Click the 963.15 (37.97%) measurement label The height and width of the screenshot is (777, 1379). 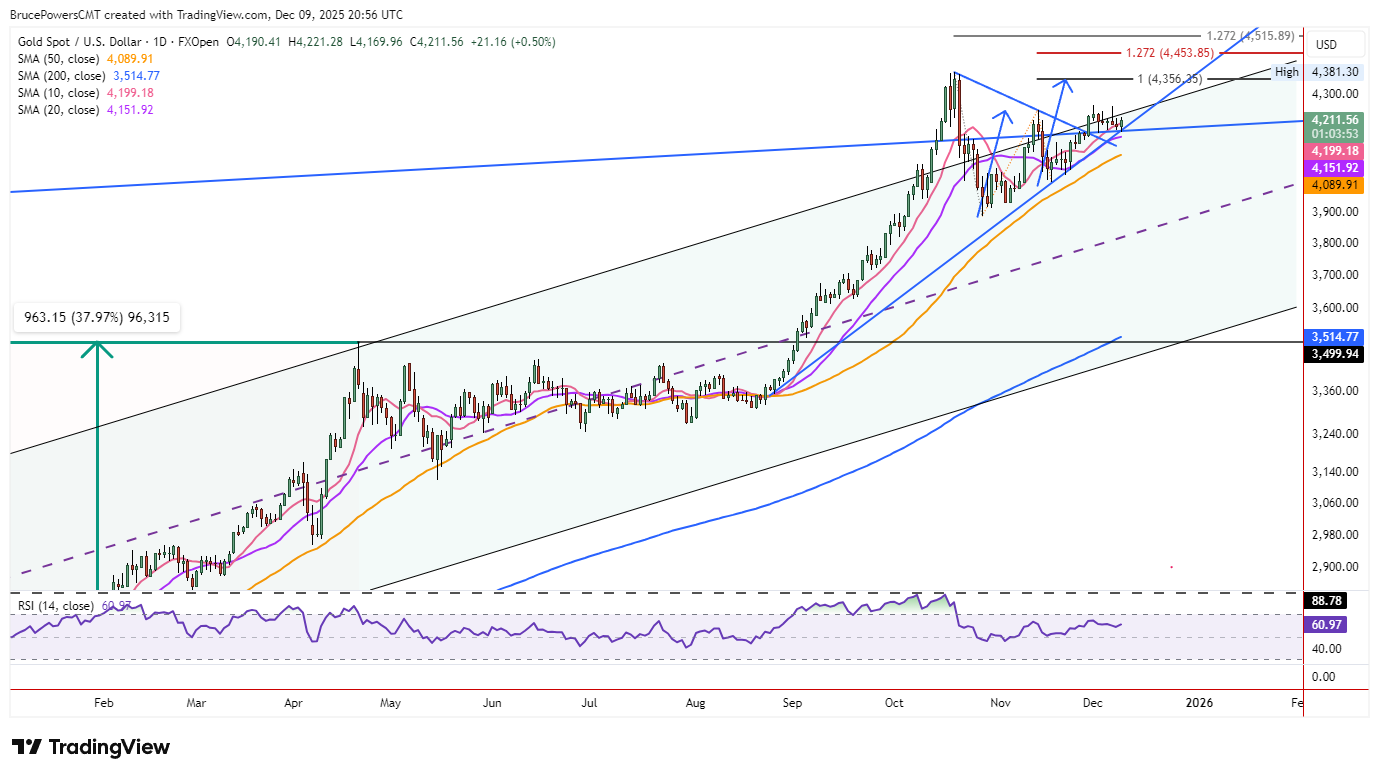(97, 319)
